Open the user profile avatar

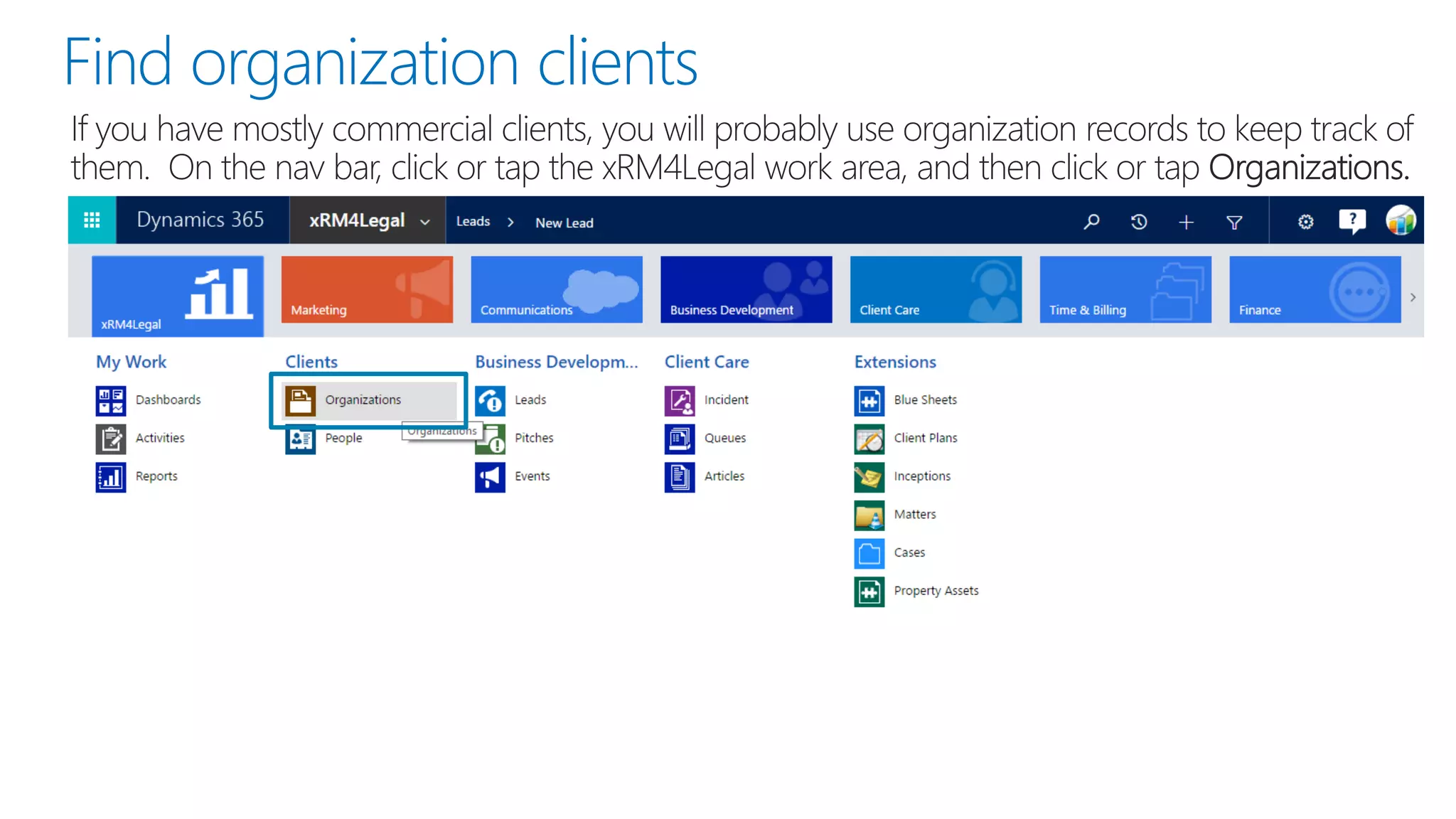1401,220
